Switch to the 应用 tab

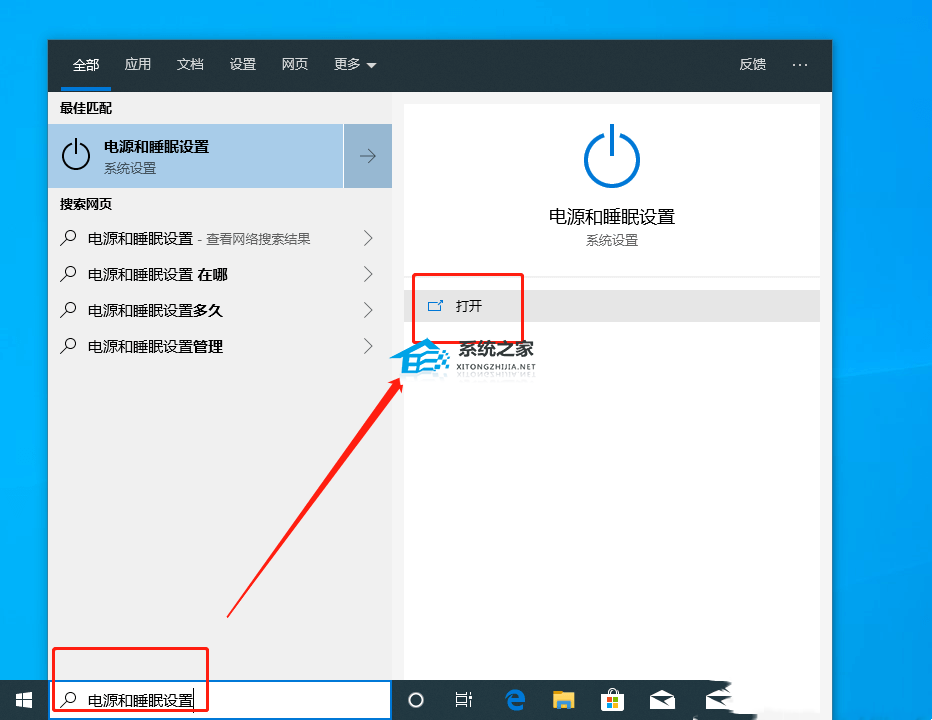click(x=138, y=64)
